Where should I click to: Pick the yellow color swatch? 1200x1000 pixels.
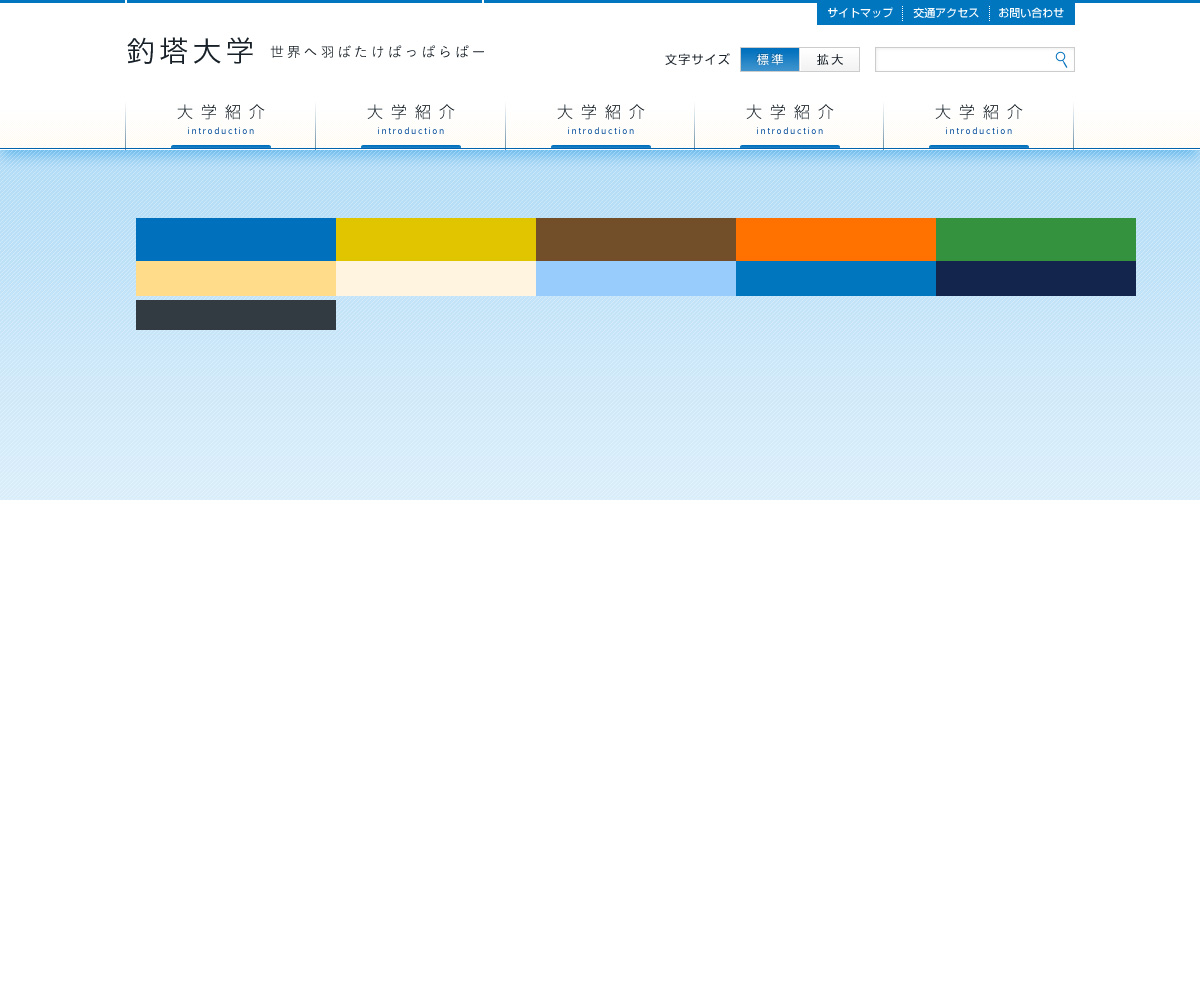(436, 239)
